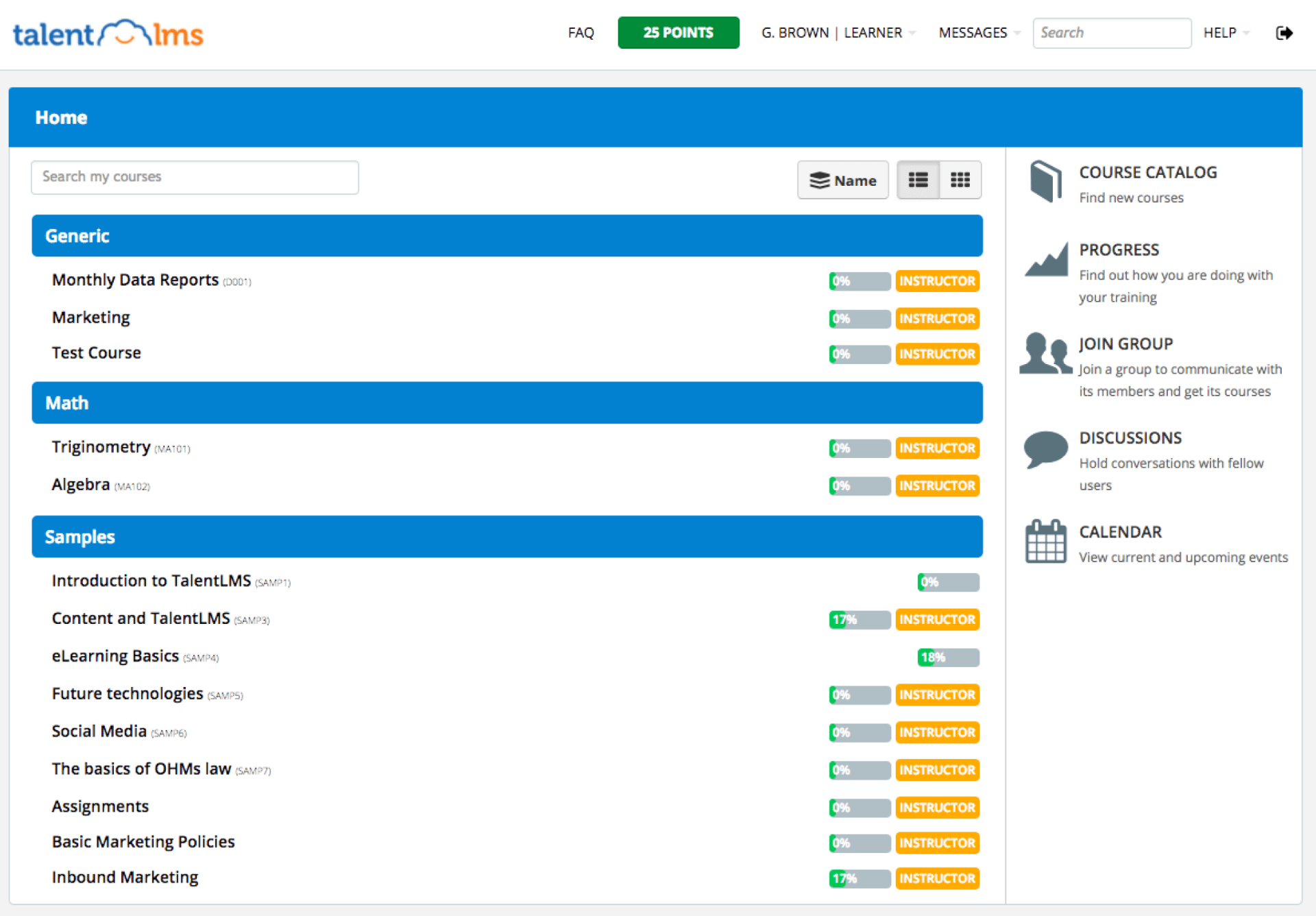The image size is (1316, 916).
Task: Click Instructor badge for Inbound Marketing
Action: 937,879
